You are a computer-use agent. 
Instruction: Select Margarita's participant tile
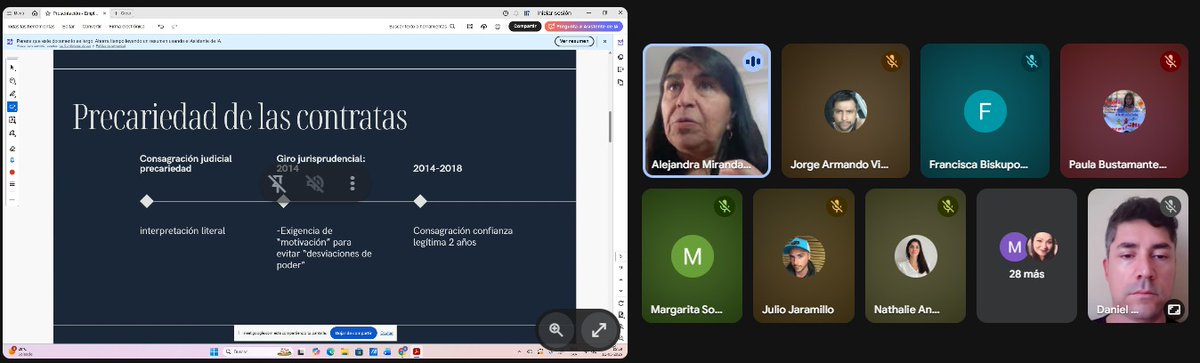(x=692, y=255)
